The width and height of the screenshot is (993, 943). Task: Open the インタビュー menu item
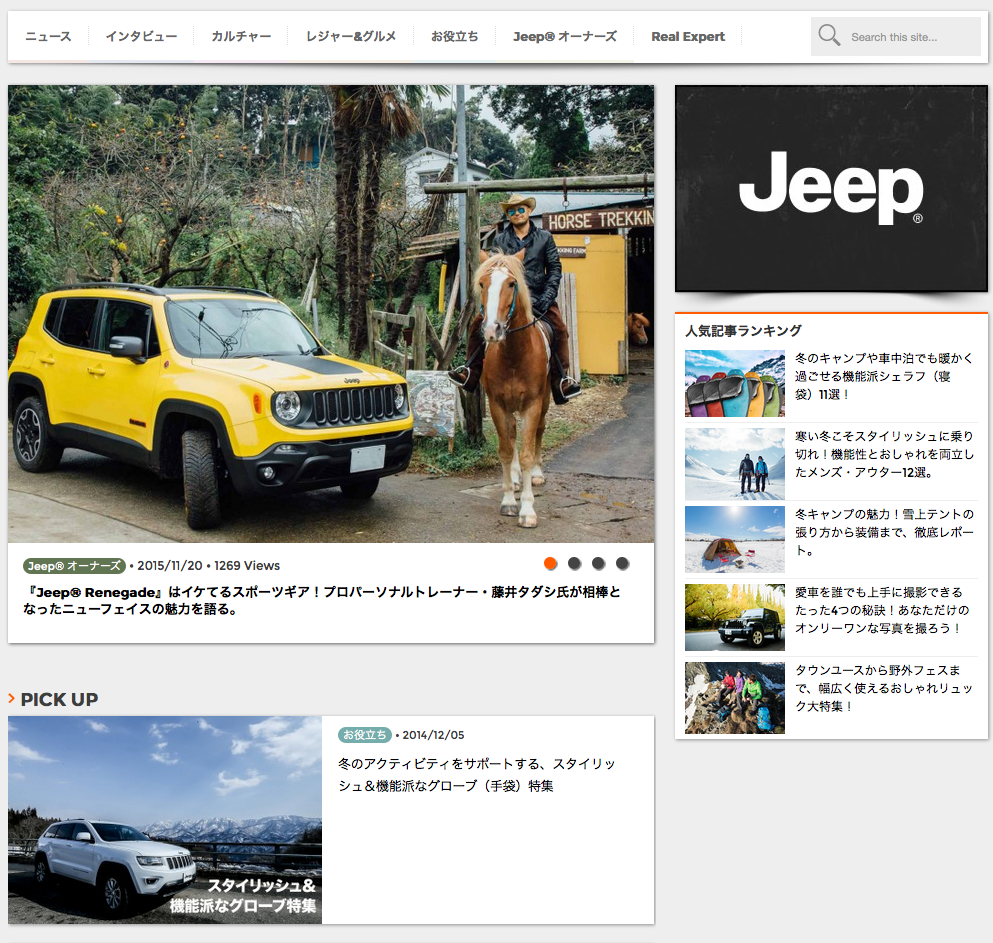pyautogui.click(x=141, y=37)
